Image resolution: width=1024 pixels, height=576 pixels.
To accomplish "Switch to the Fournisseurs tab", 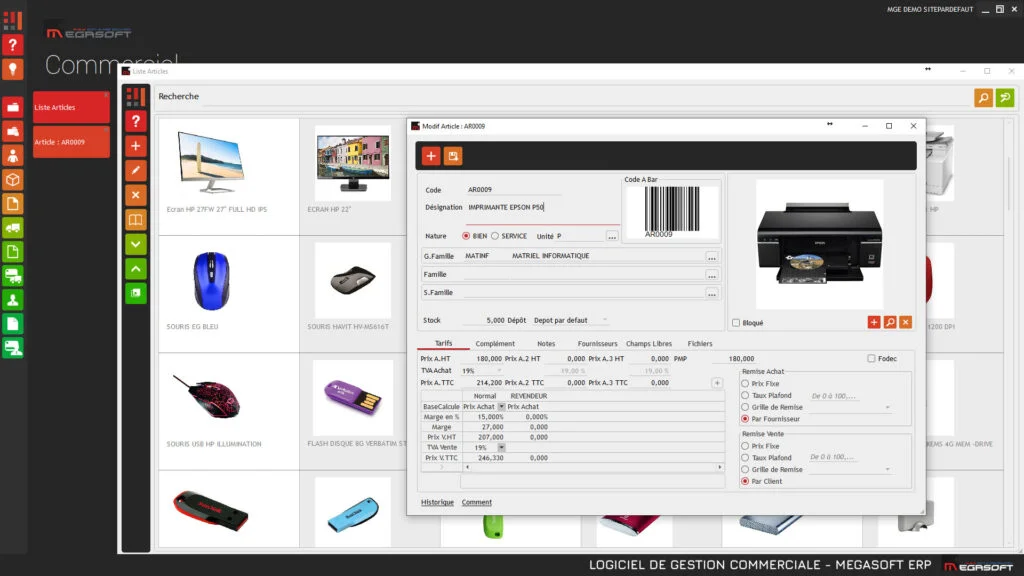I will (x=597, y=344).
